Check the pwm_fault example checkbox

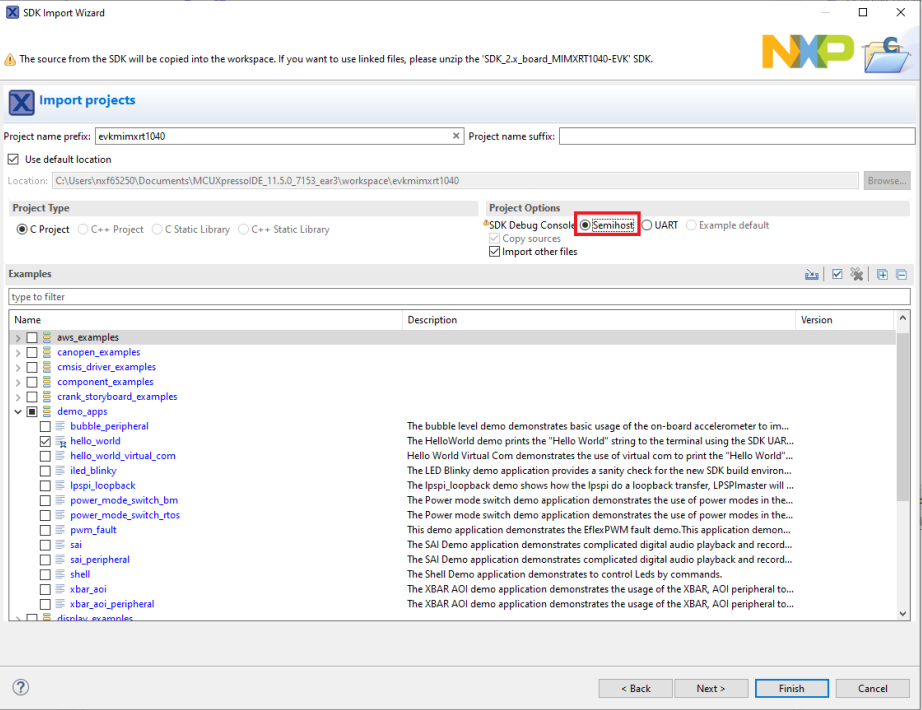[x=45, y=530]
